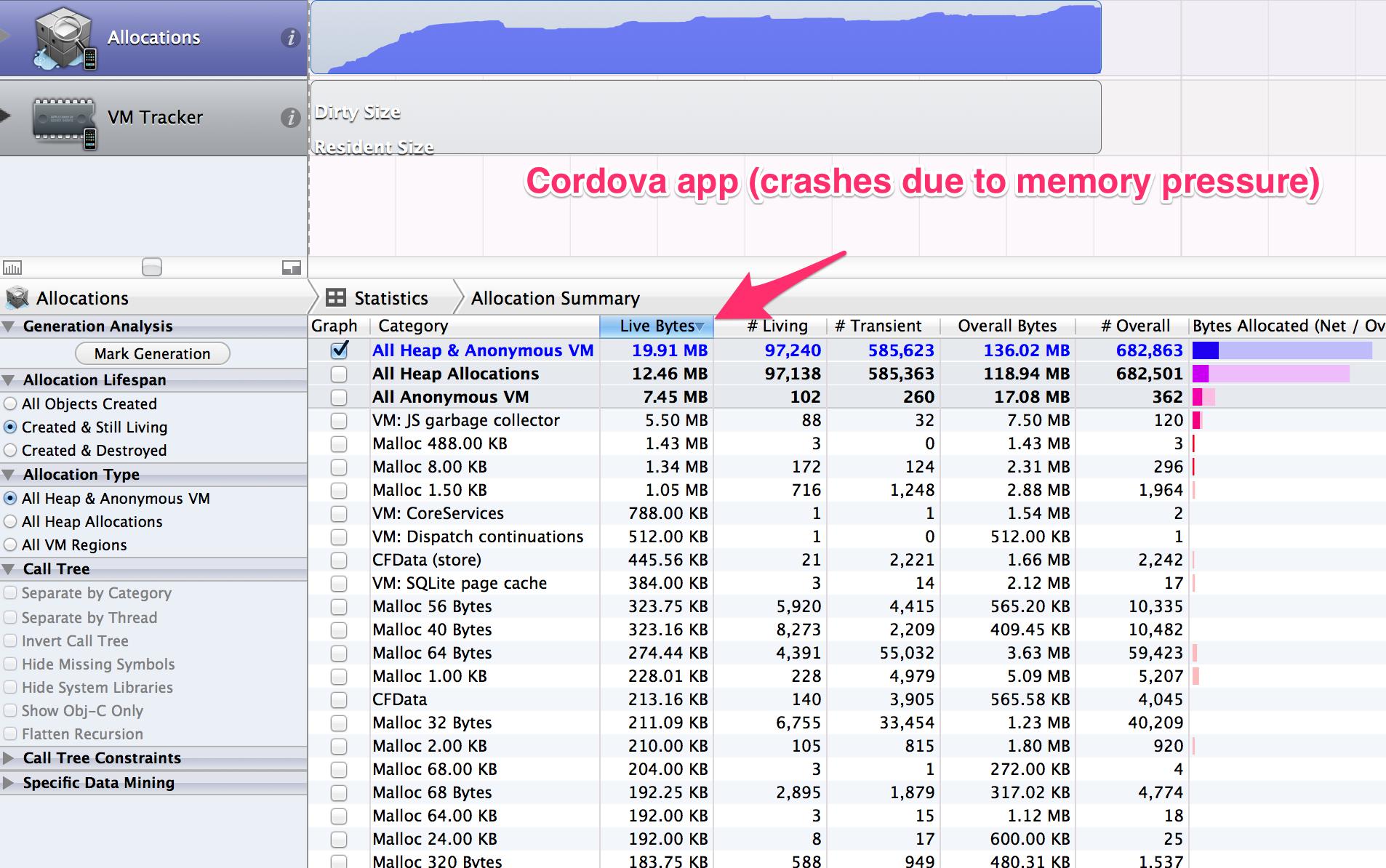The height and width of the screenshot is (868, 1386).
Task: Click the bar-graph view icon below tracks
Action: (12, 268)
